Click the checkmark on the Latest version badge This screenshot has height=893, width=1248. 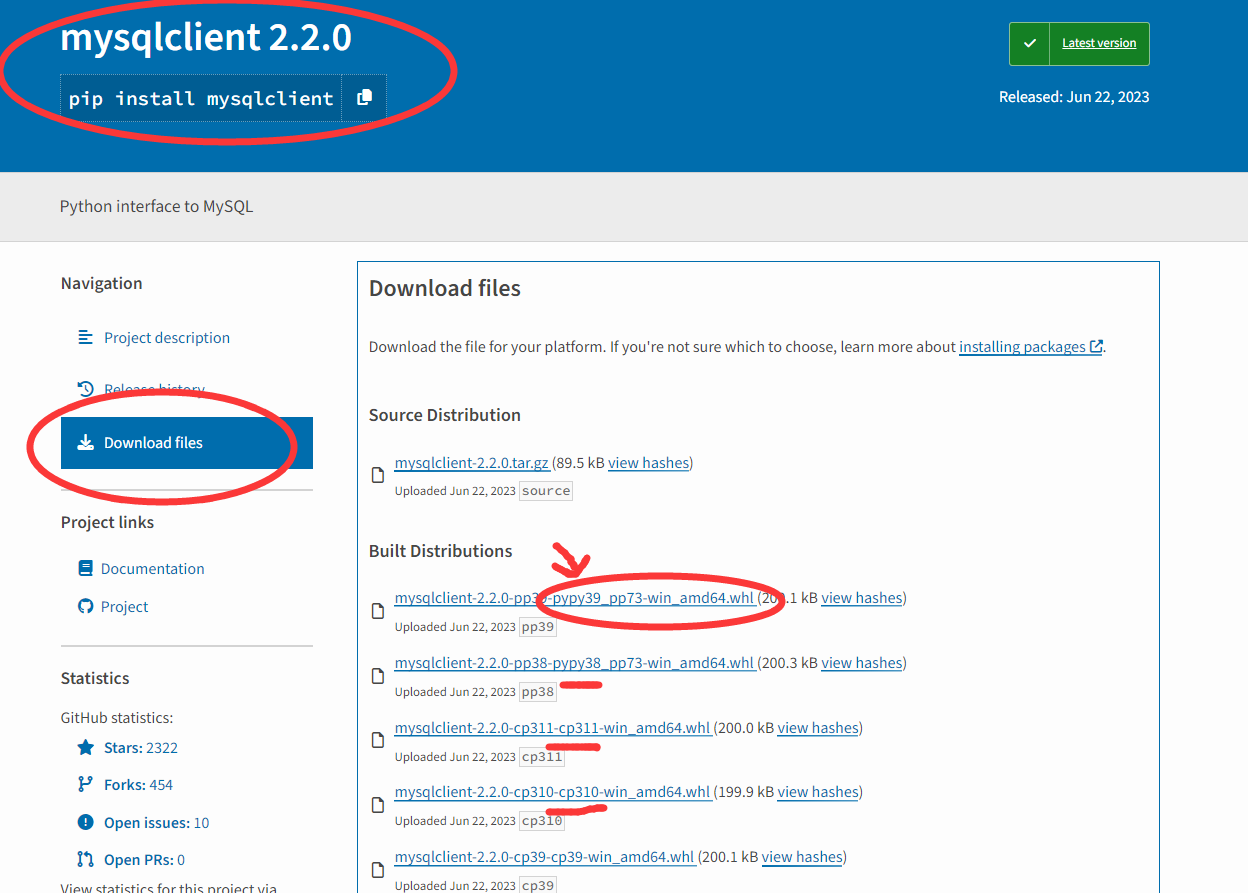1029,43
